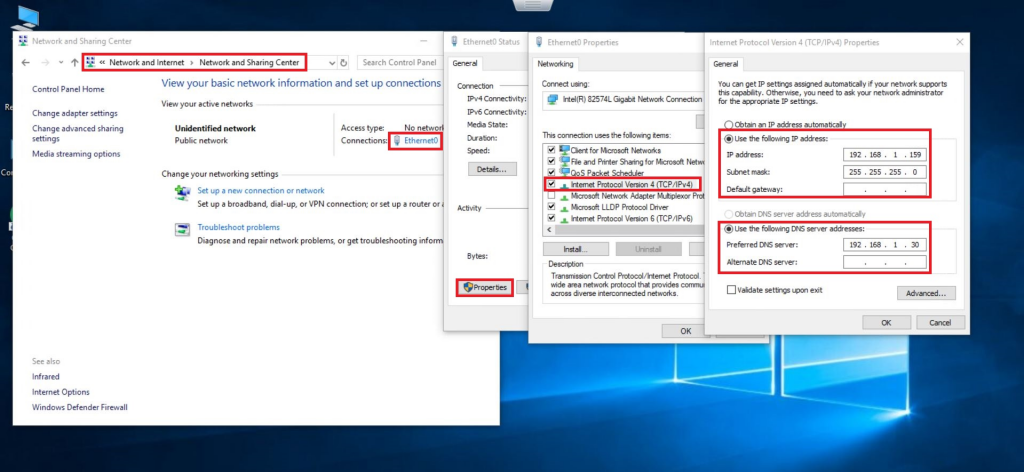Click the Search Control Panel box
Screen dimensions: 1024x472
point(400,62)
